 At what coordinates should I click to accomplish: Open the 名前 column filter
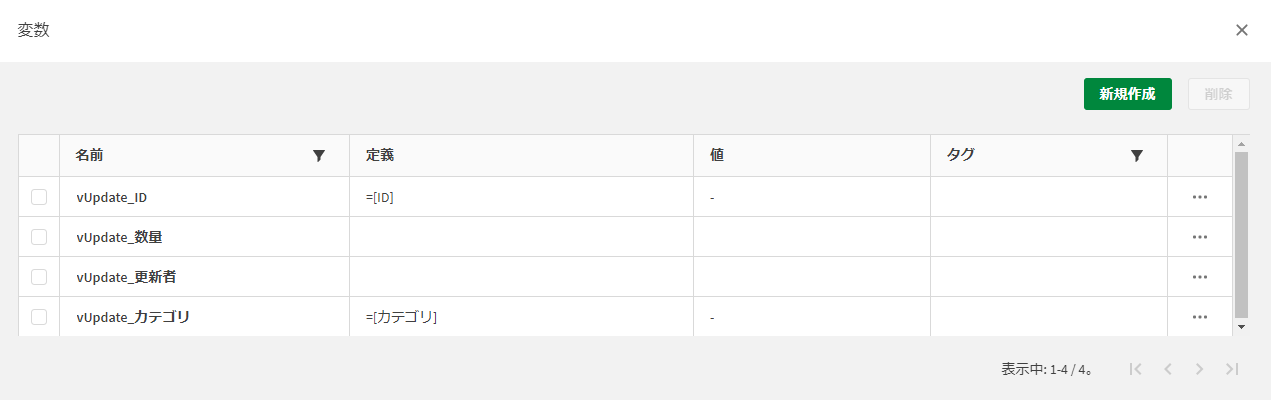(319, 155)
